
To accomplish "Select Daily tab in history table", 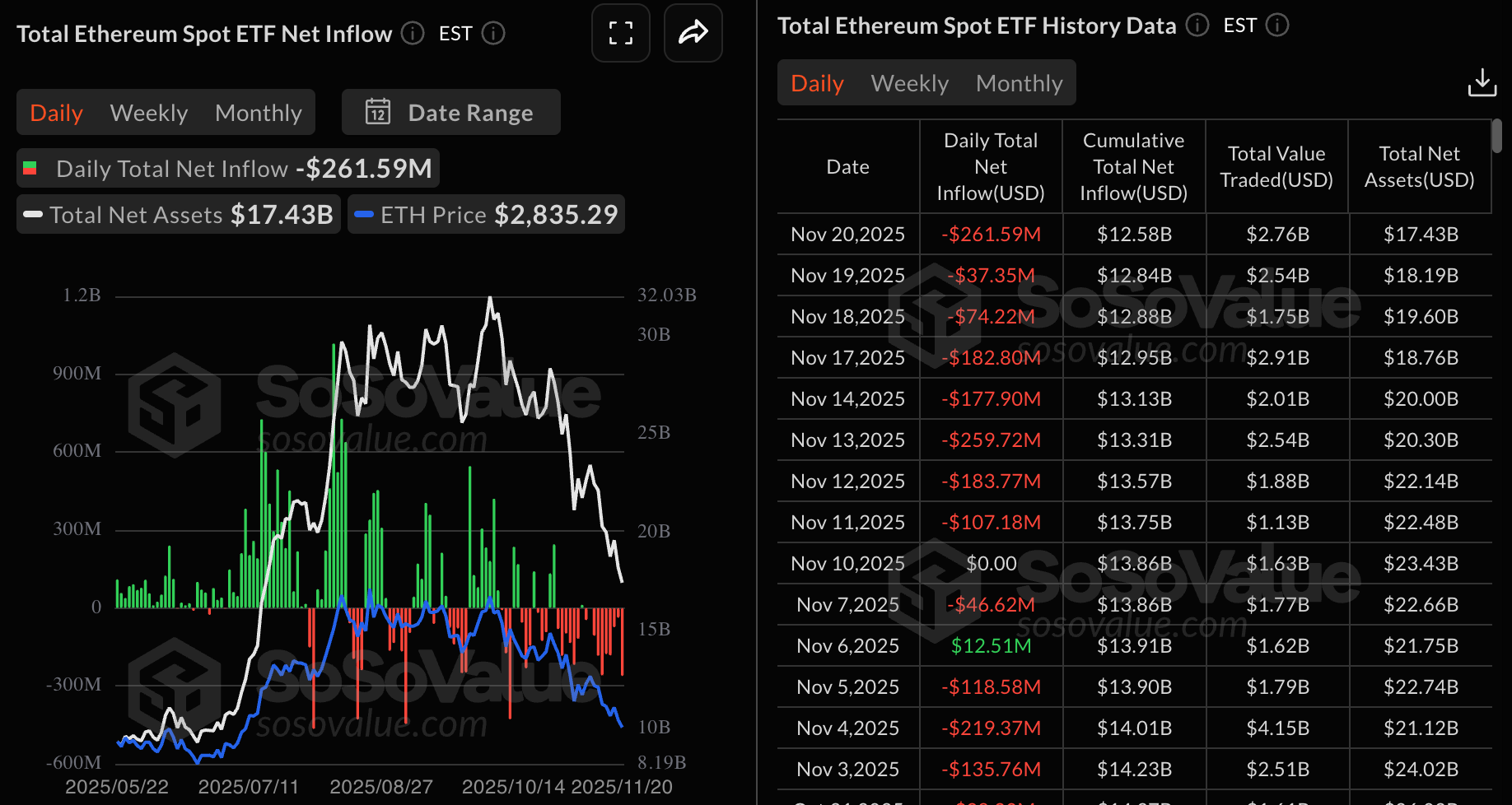I will coord(817,83).
